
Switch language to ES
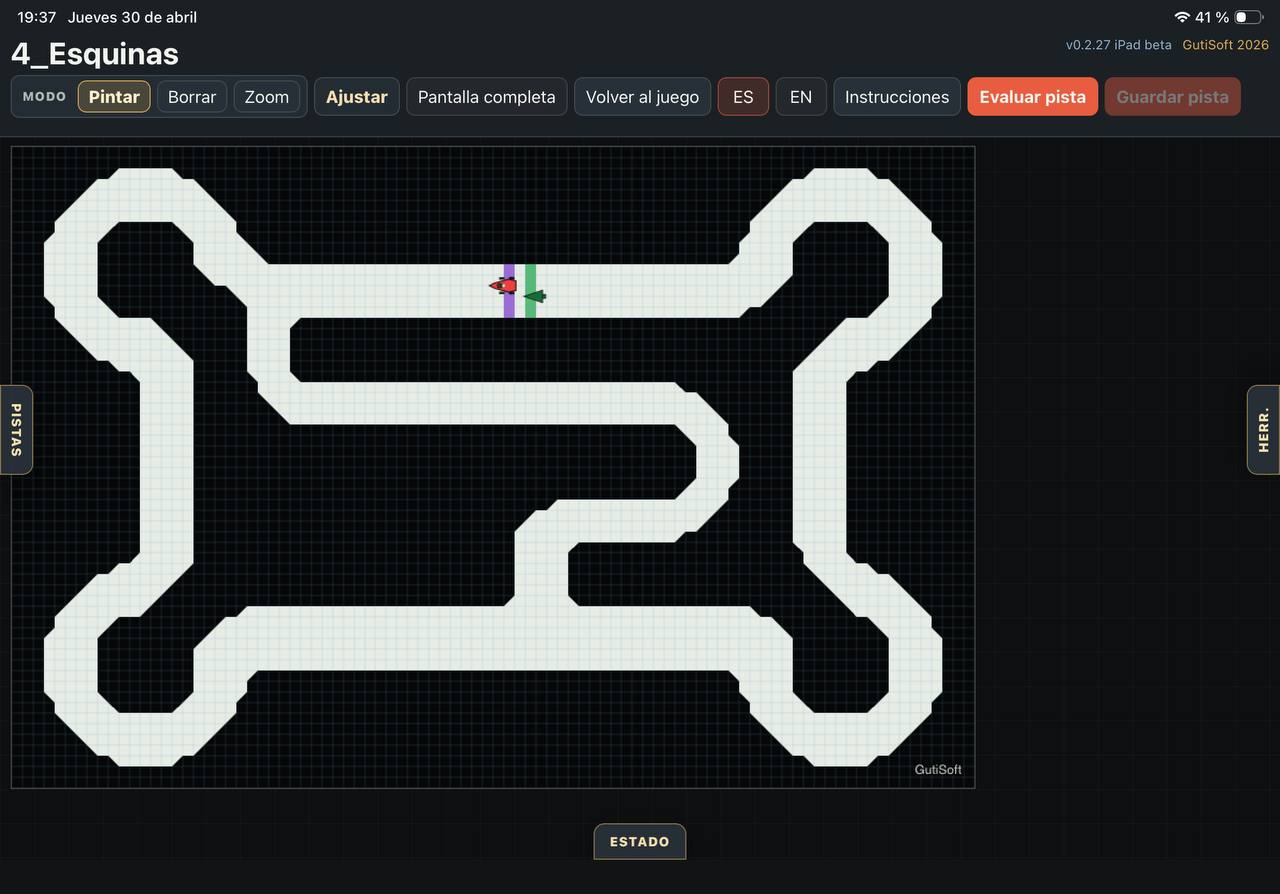point(743,97)
